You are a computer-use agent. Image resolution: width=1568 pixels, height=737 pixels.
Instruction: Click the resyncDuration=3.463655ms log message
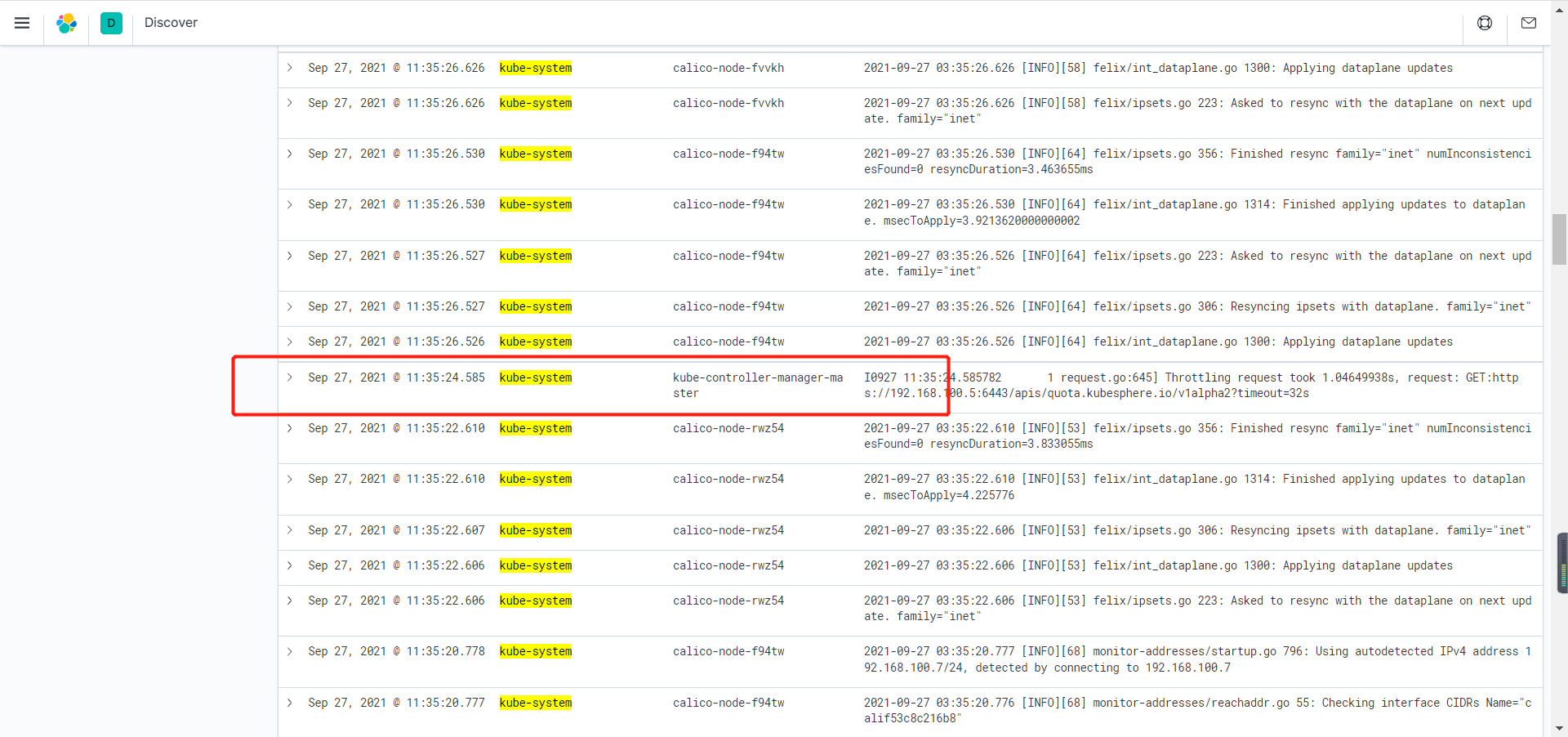[1197, 162]
